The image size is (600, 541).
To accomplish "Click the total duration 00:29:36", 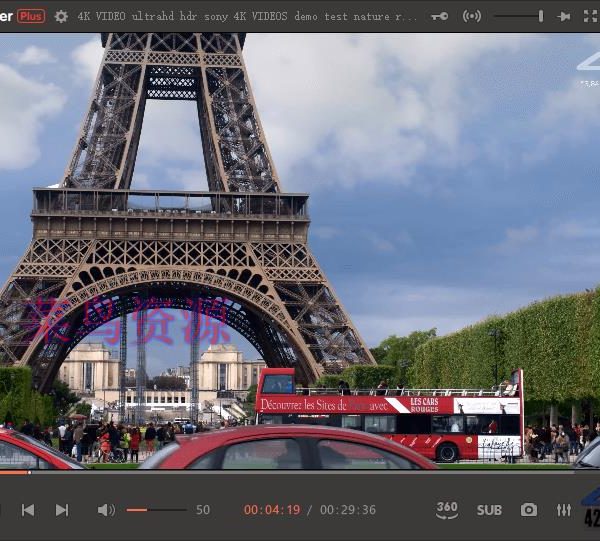I will tap(348, 510).
